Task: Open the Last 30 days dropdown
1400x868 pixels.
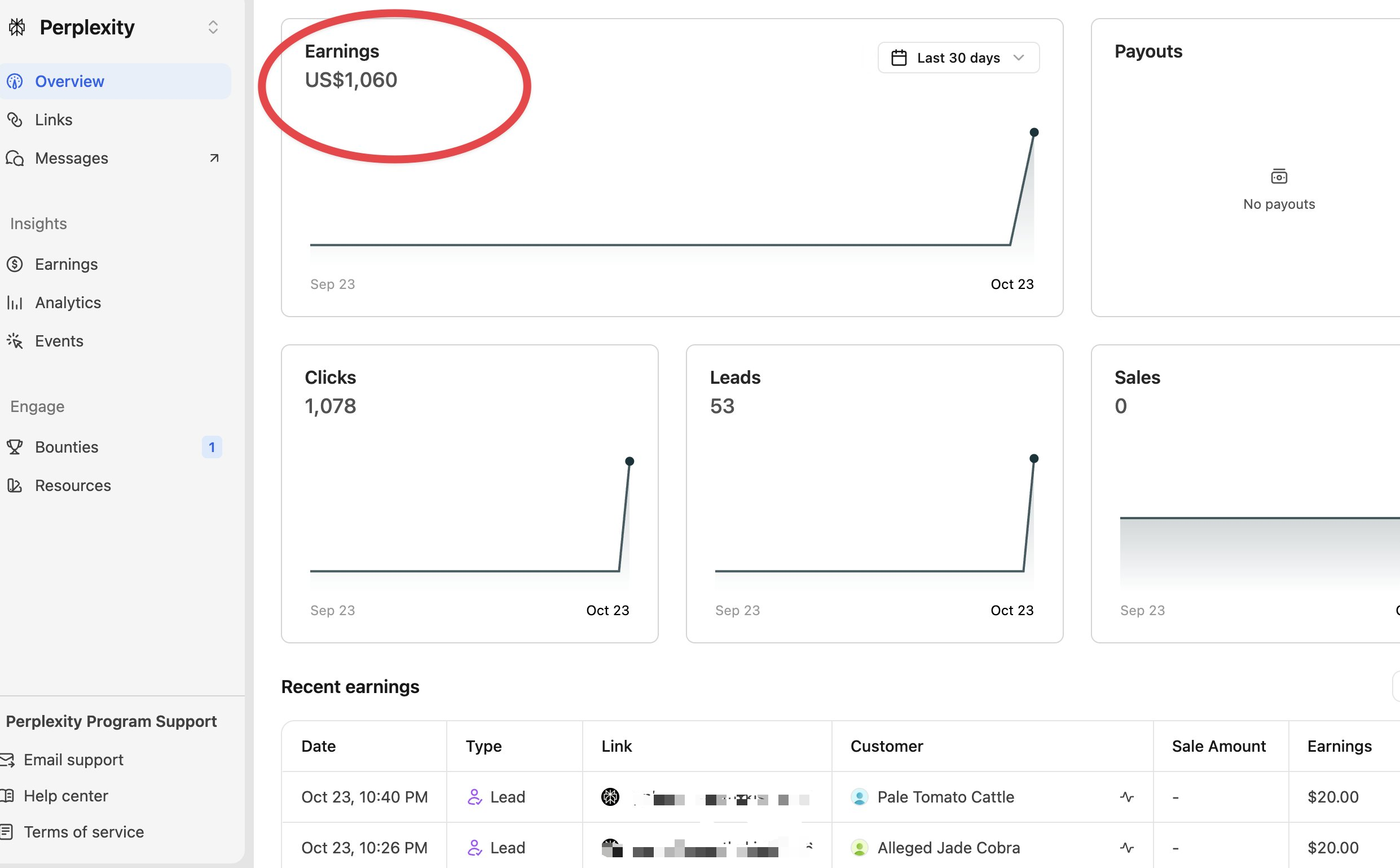Action: 958,58
